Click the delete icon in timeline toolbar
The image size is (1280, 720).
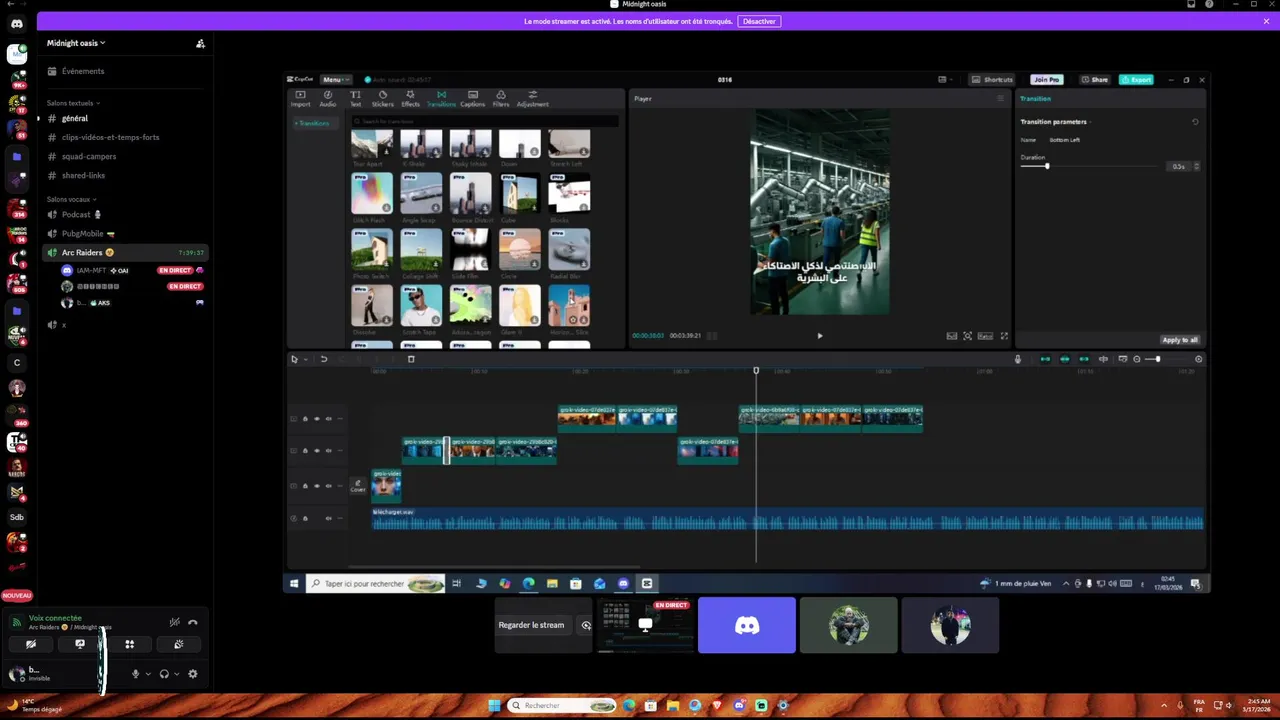pyautogui.click(x=411, y=359)
